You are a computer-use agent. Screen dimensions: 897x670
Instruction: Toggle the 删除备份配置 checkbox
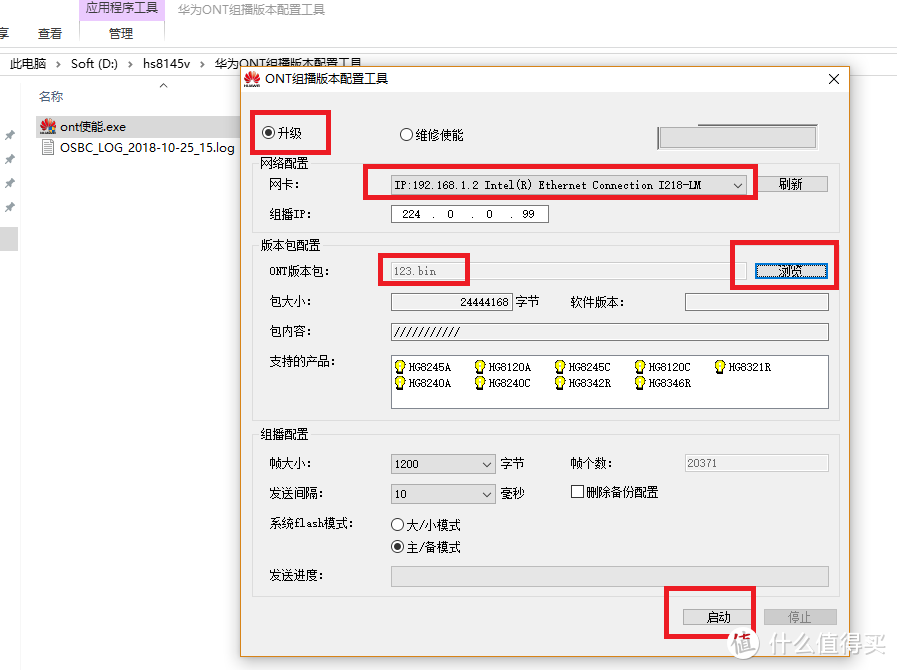(577, 491)
